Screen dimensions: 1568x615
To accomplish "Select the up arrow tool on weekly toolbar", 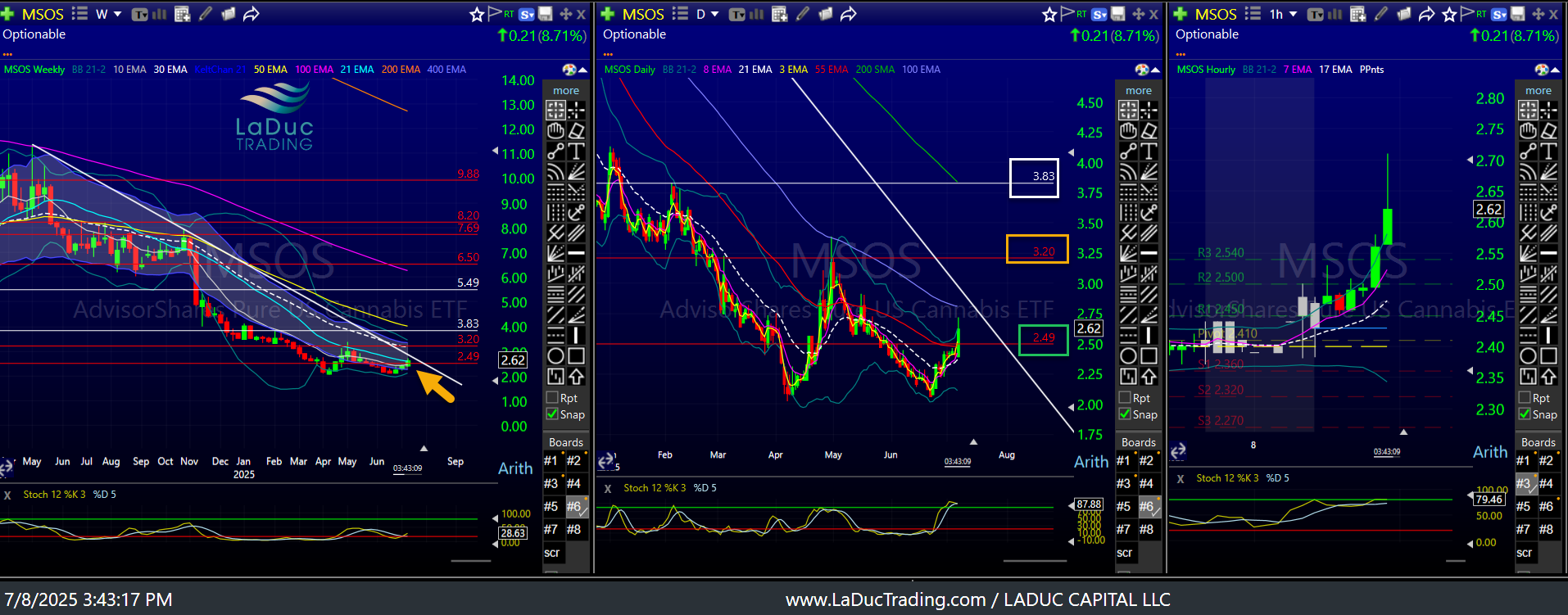I will [x=577, y=376].
